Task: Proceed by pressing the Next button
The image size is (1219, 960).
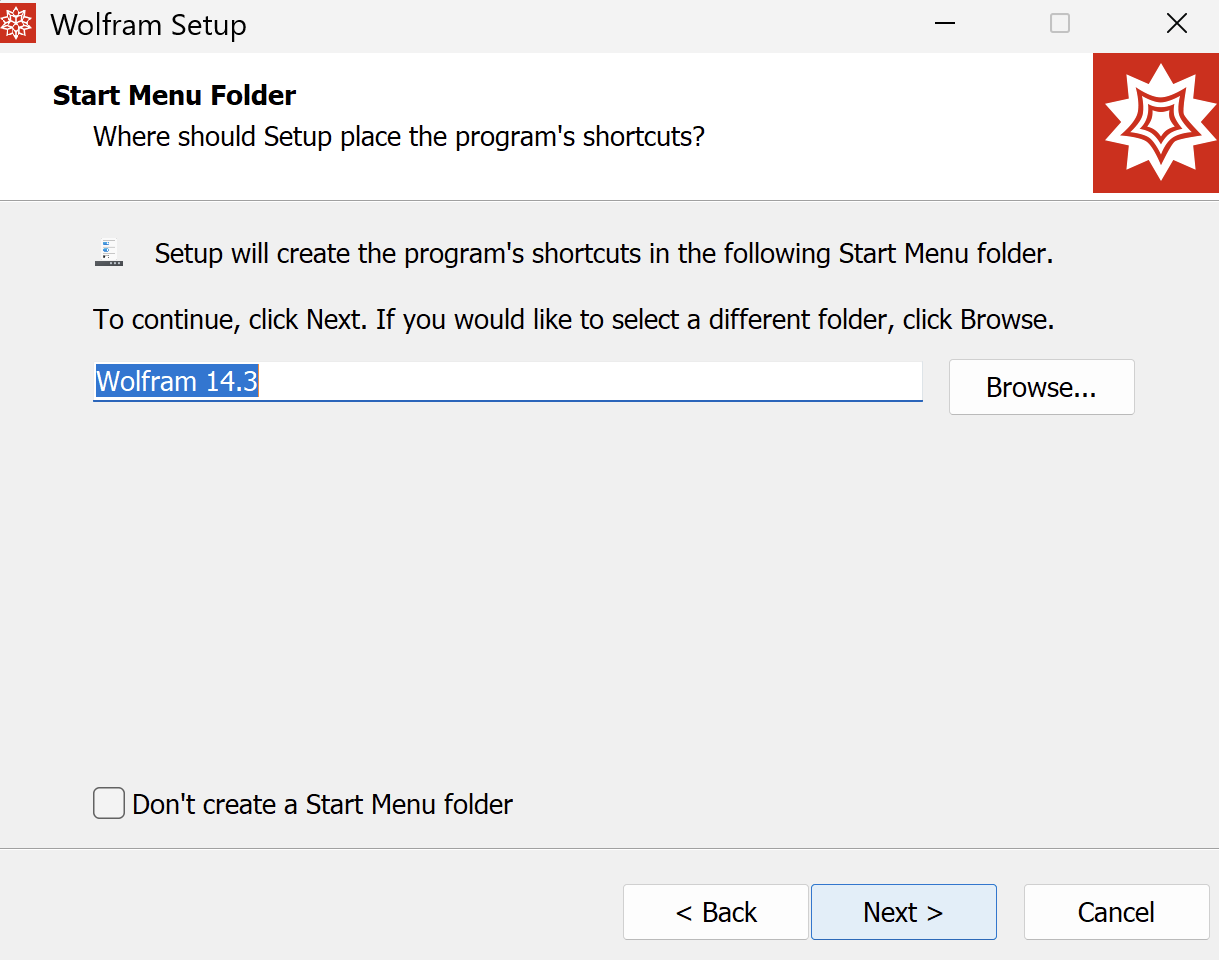Action: point(903,912)
